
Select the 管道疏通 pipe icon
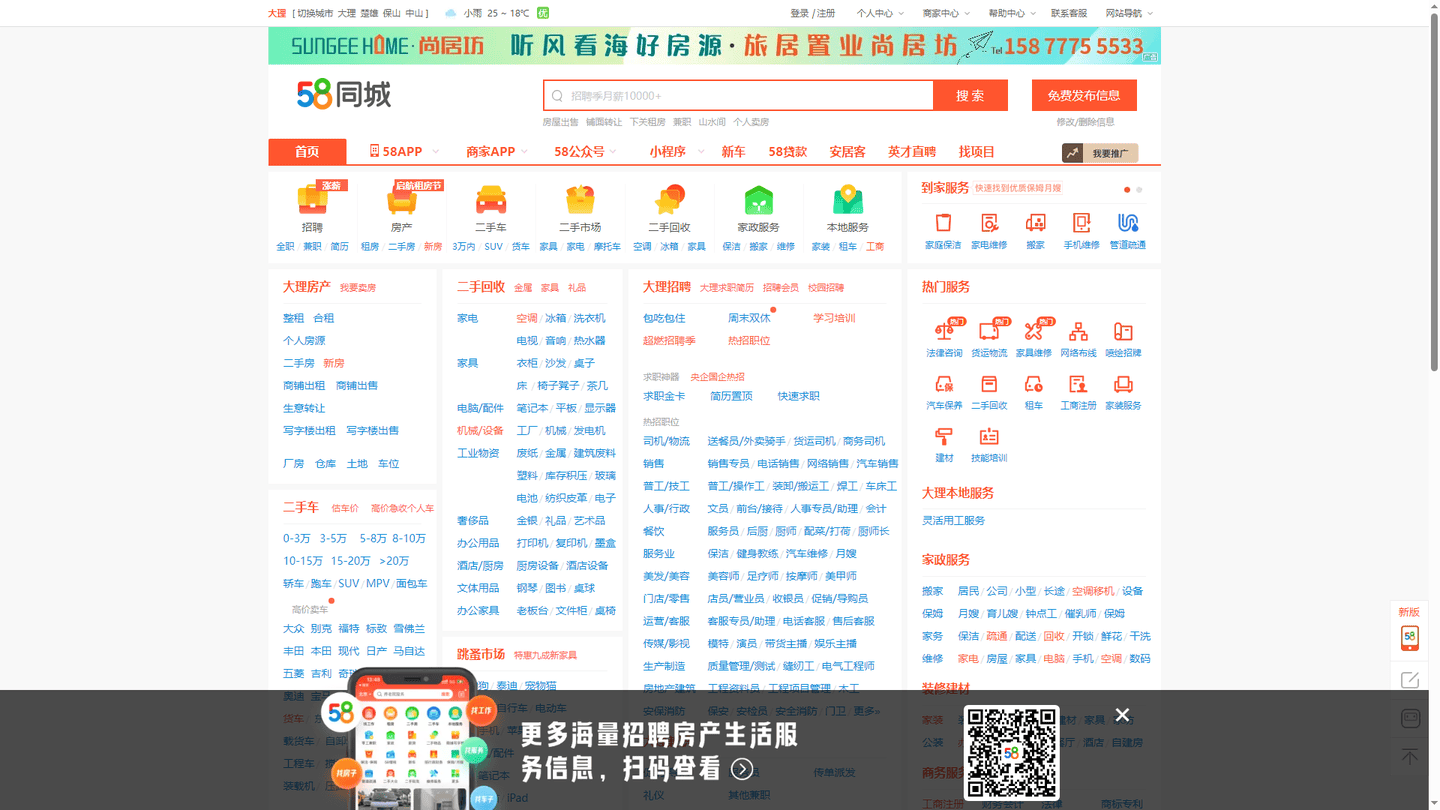[x=1128, y=222]
